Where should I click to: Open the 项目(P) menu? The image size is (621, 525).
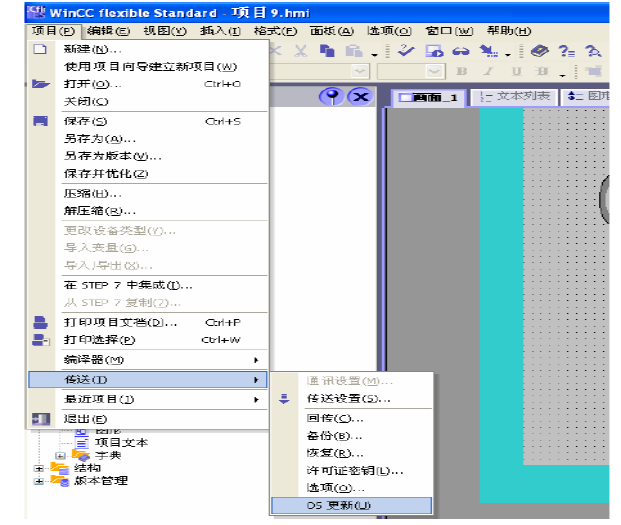(x=53, y=30)
